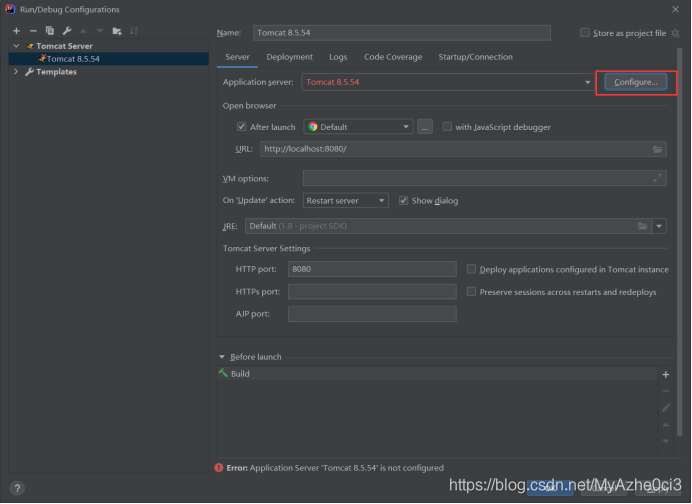Copy the selected run configuration
The width and height of the screenshot is (692, 504).
pyautogui.click(x=49, y=31)
